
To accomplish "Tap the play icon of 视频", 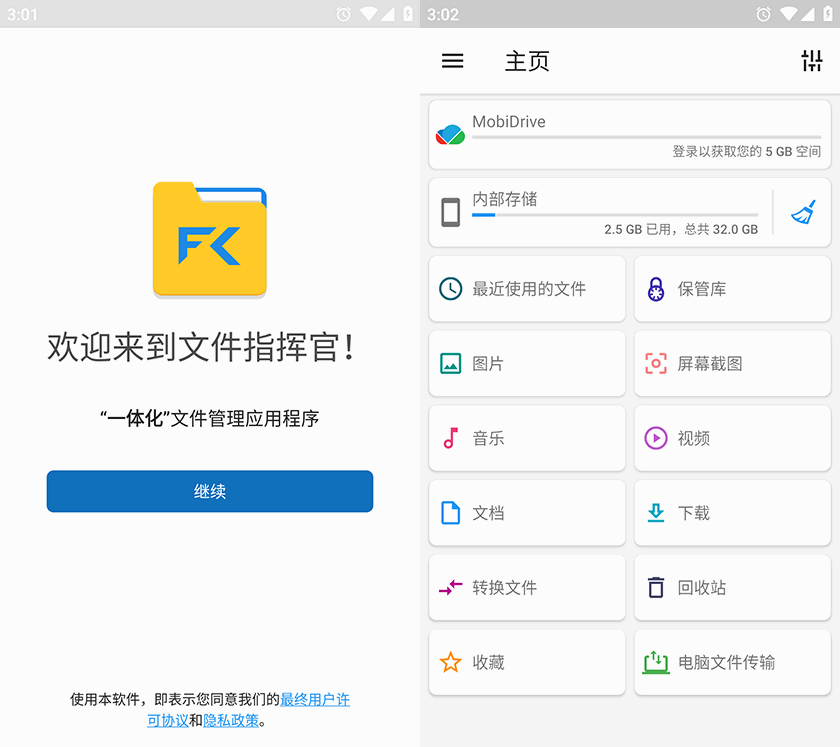I will click(656, 438).
